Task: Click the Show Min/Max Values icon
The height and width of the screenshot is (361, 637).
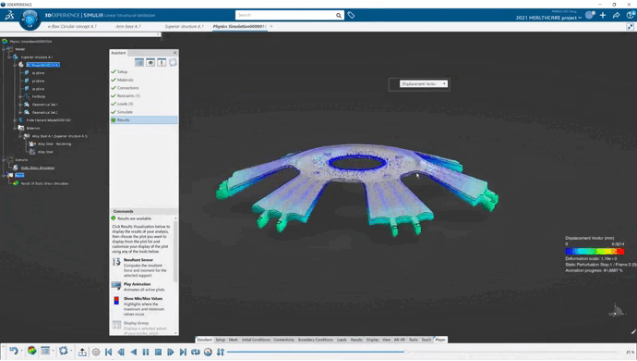Action: 116,301
